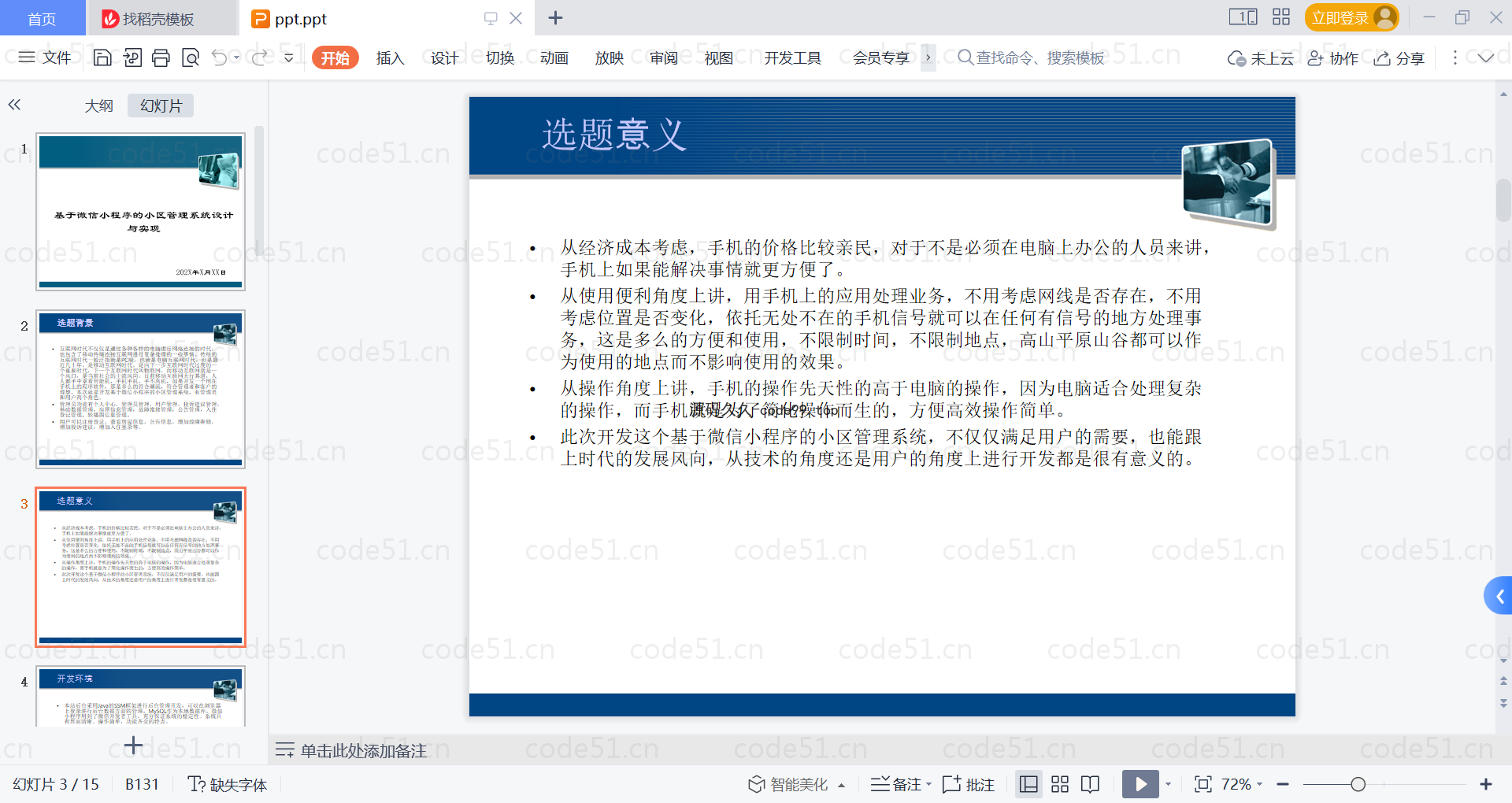Click fit slide to window icon
Viewport: 1512px width, 803px height.
tap(1203, 784)
